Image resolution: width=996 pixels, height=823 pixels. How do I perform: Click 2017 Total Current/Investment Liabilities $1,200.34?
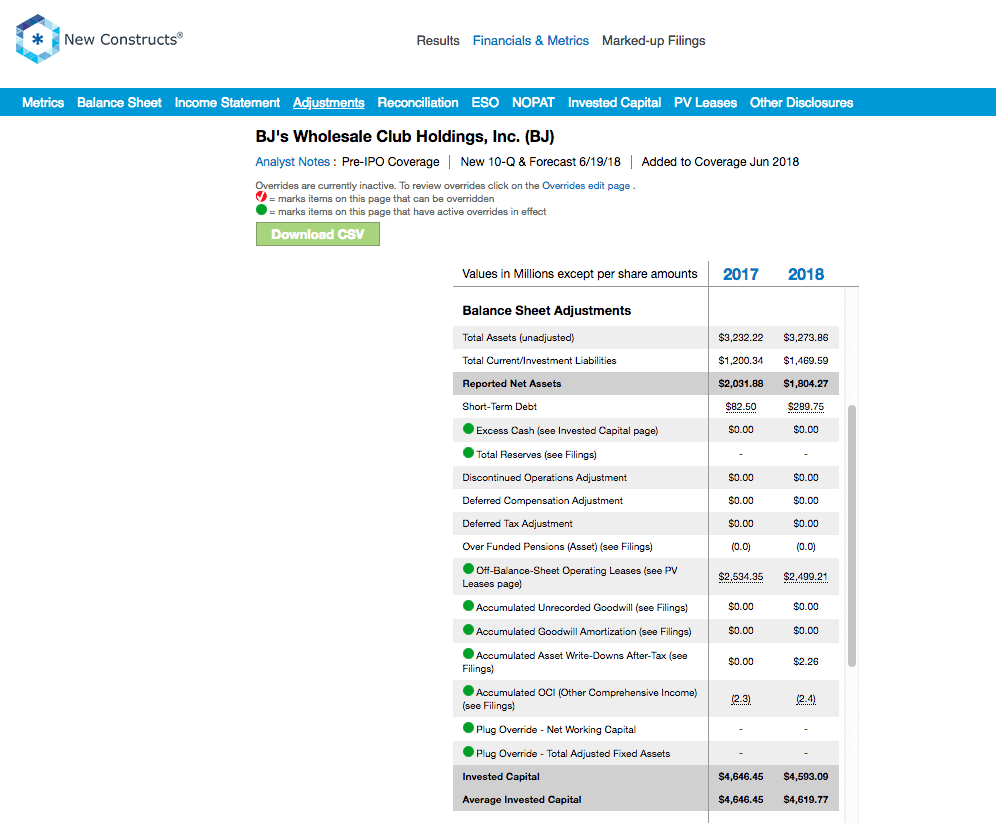point(741,361)
